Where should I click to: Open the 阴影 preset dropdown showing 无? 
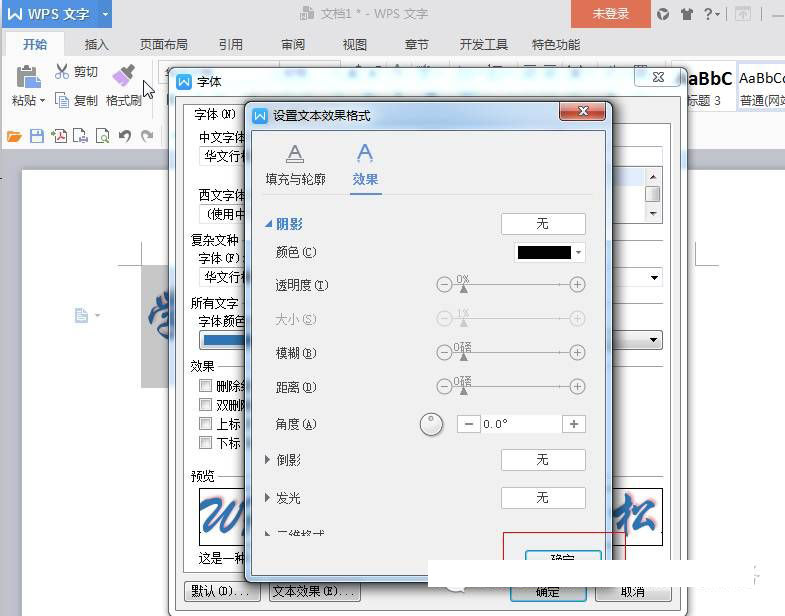(x=543, y=224)
